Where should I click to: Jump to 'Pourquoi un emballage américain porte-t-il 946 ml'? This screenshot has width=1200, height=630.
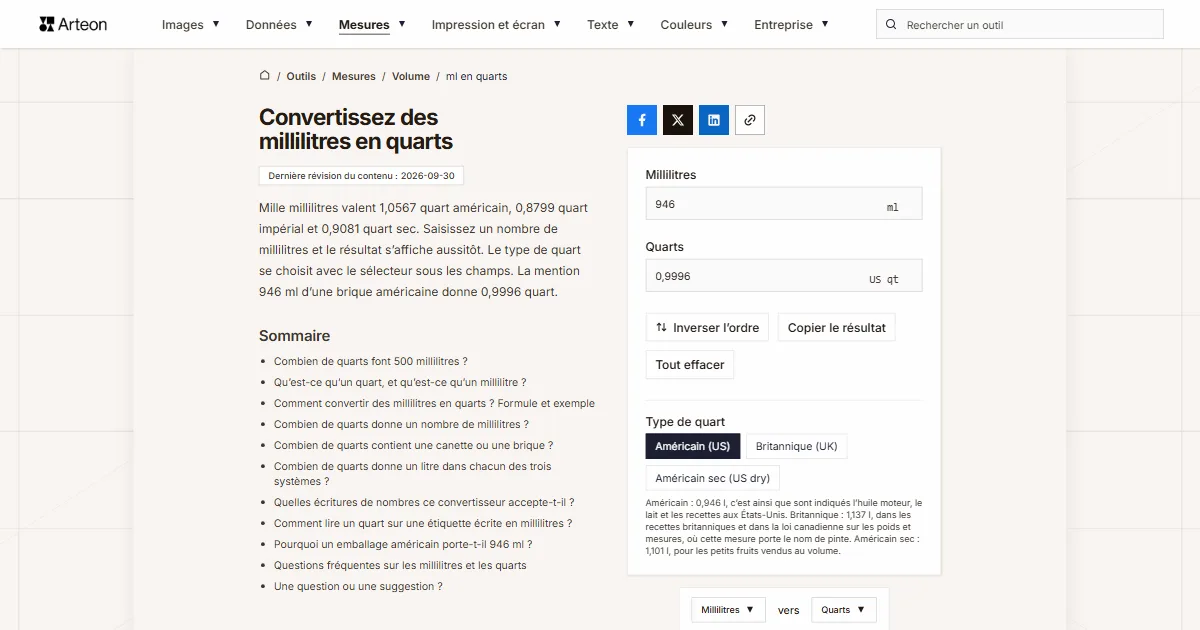[403, 544]
